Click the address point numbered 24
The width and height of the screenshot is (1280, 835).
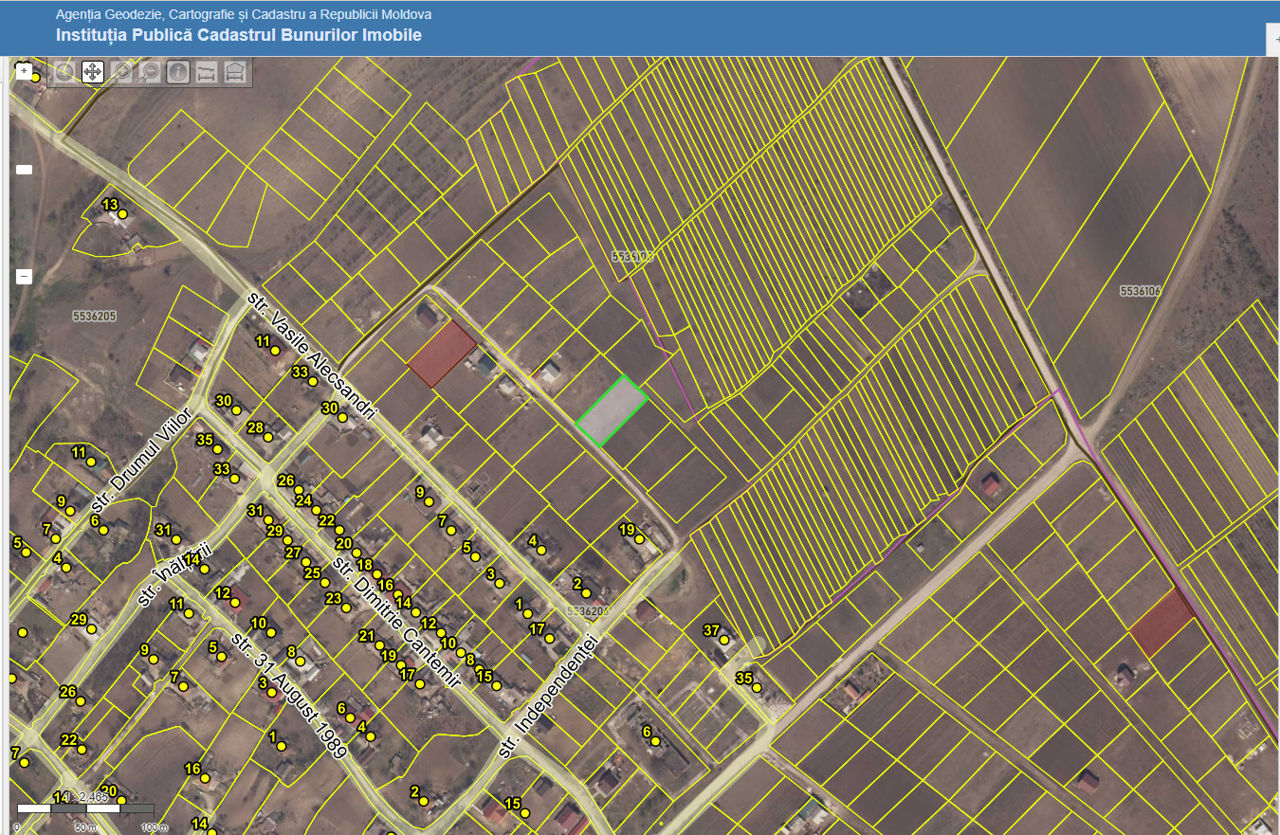click(x=316, y=510)
